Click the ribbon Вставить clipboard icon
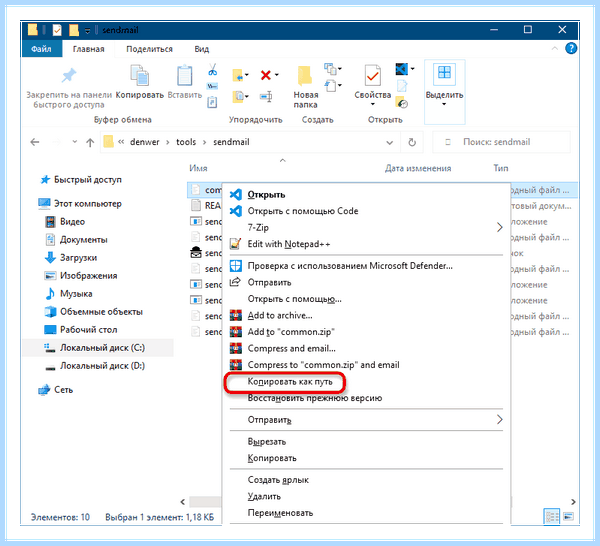The height and width of the screenshot is (546, 600). tap(184, 75)
